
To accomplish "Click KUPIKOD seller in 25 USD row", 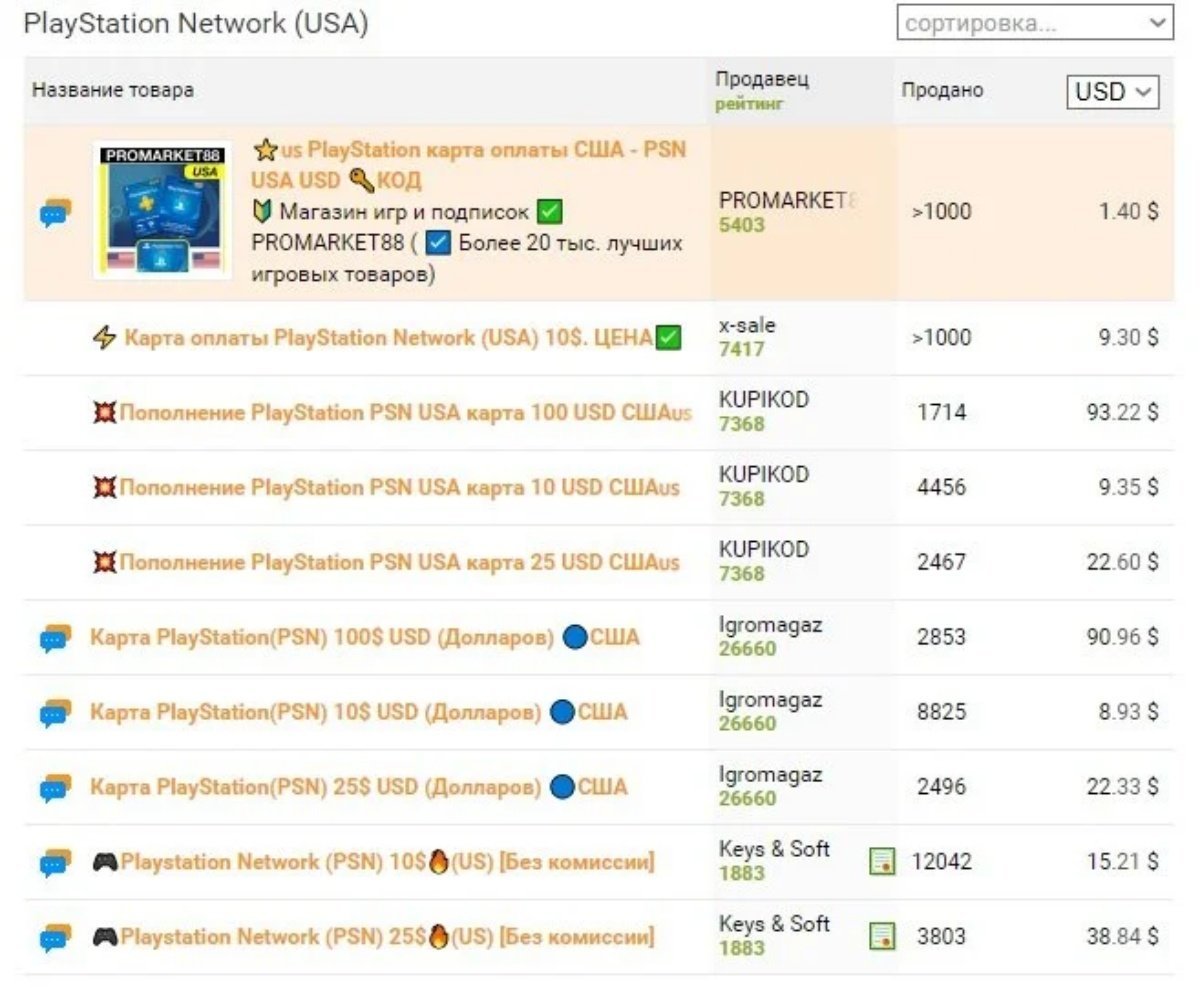I will [x=764, y=549].
